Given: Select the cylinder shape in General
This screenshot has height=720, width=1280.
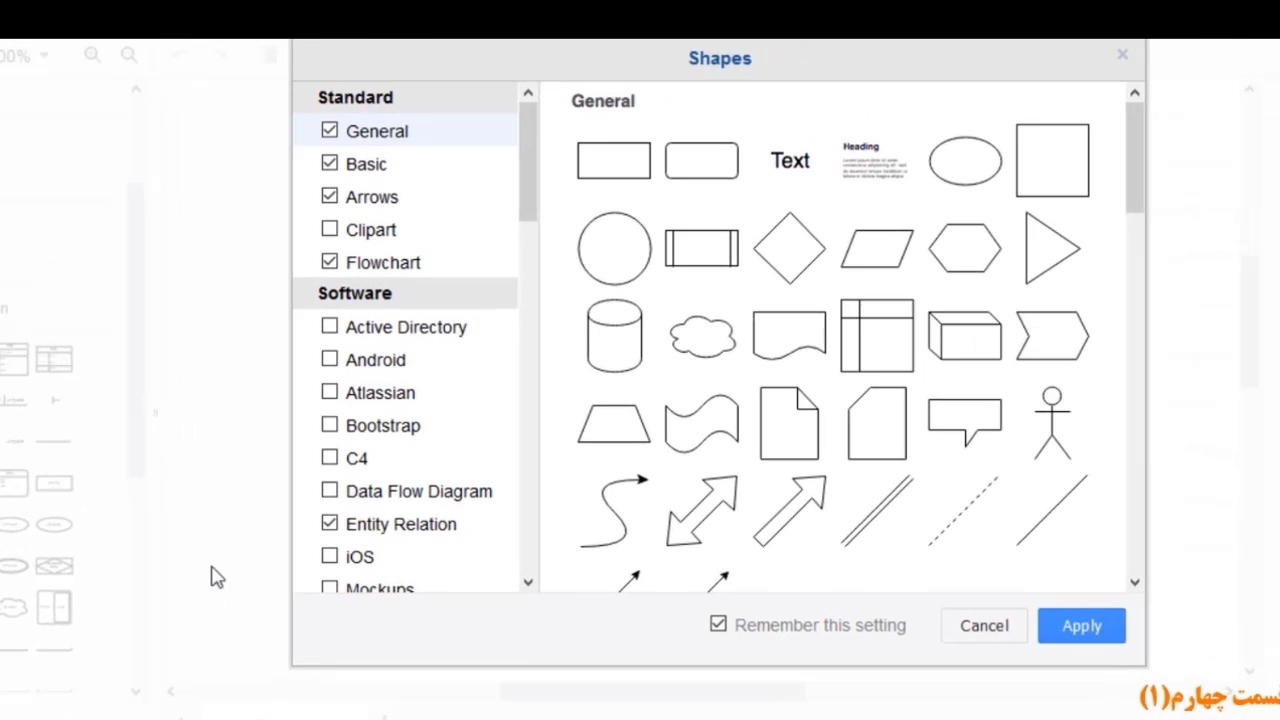Looking at the screenshot, I should point(614,336).
